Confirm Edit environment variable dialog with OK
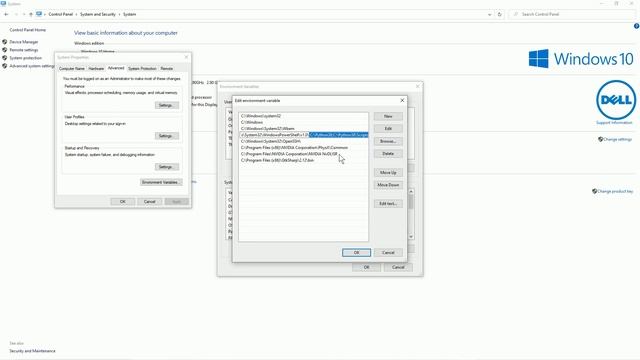Image resolution: width=640 pixels, height=360 pixels. (356, 253)
